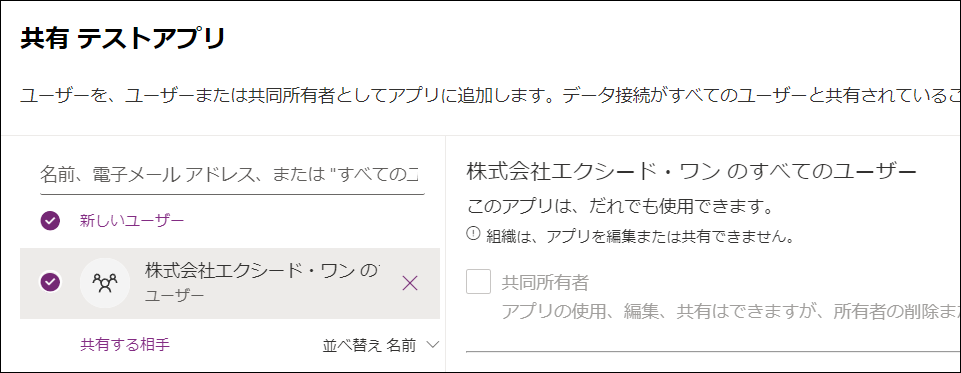961x373 pixels.
Task: Click the ユーザーを、ユーザーまたは共同所有者 intro text
Action: click(x=490, y=96)
